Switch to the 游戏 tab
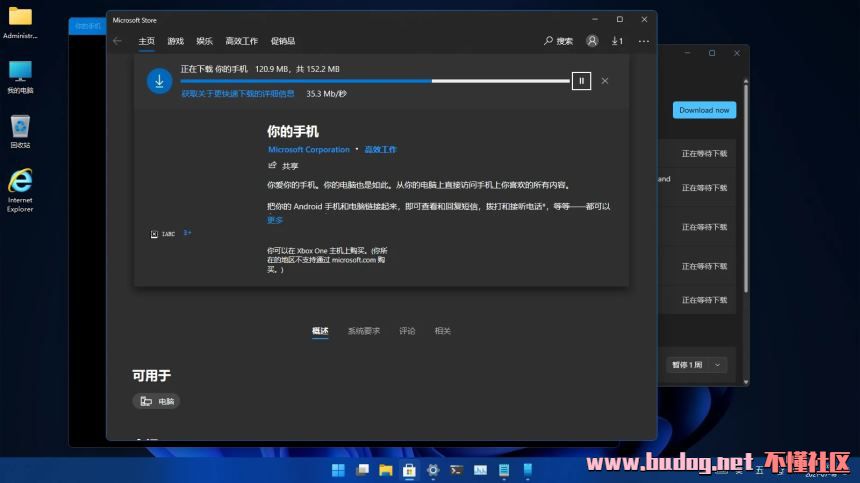The height and width of the screenshot is (483, 860). [176, 41]
